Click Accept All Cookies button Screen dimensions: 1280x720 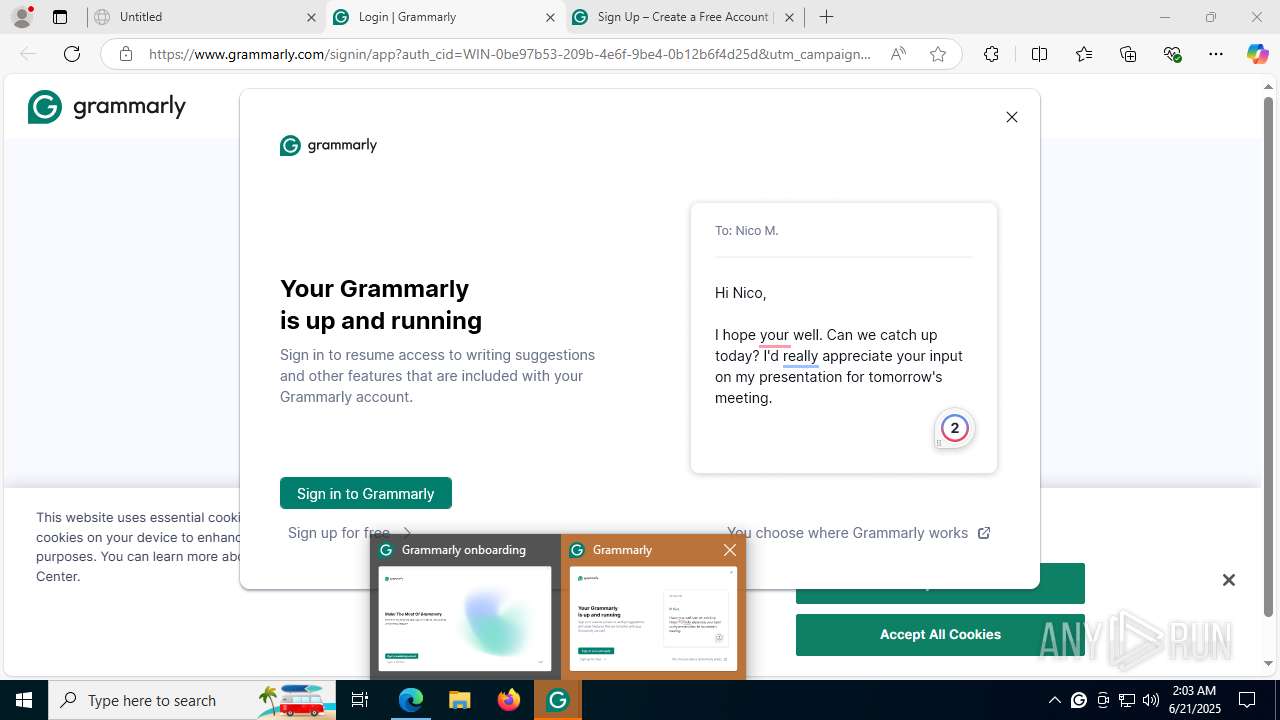940,635
